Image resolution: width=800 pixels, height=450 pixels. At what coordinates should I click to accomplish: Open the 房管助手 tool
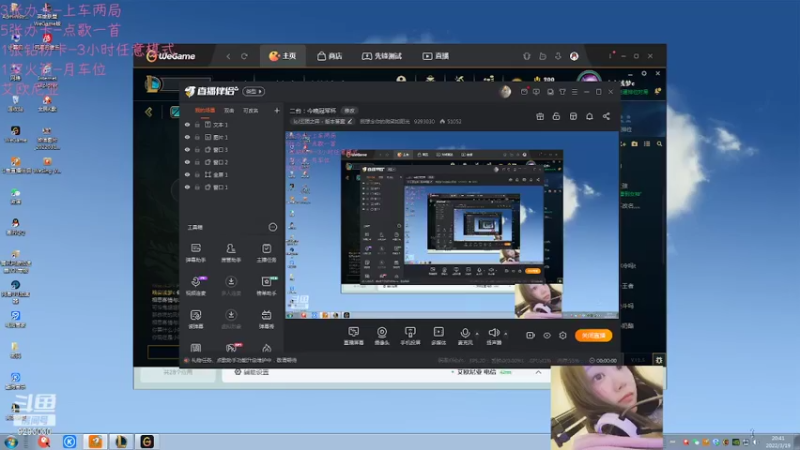point(231,253)
